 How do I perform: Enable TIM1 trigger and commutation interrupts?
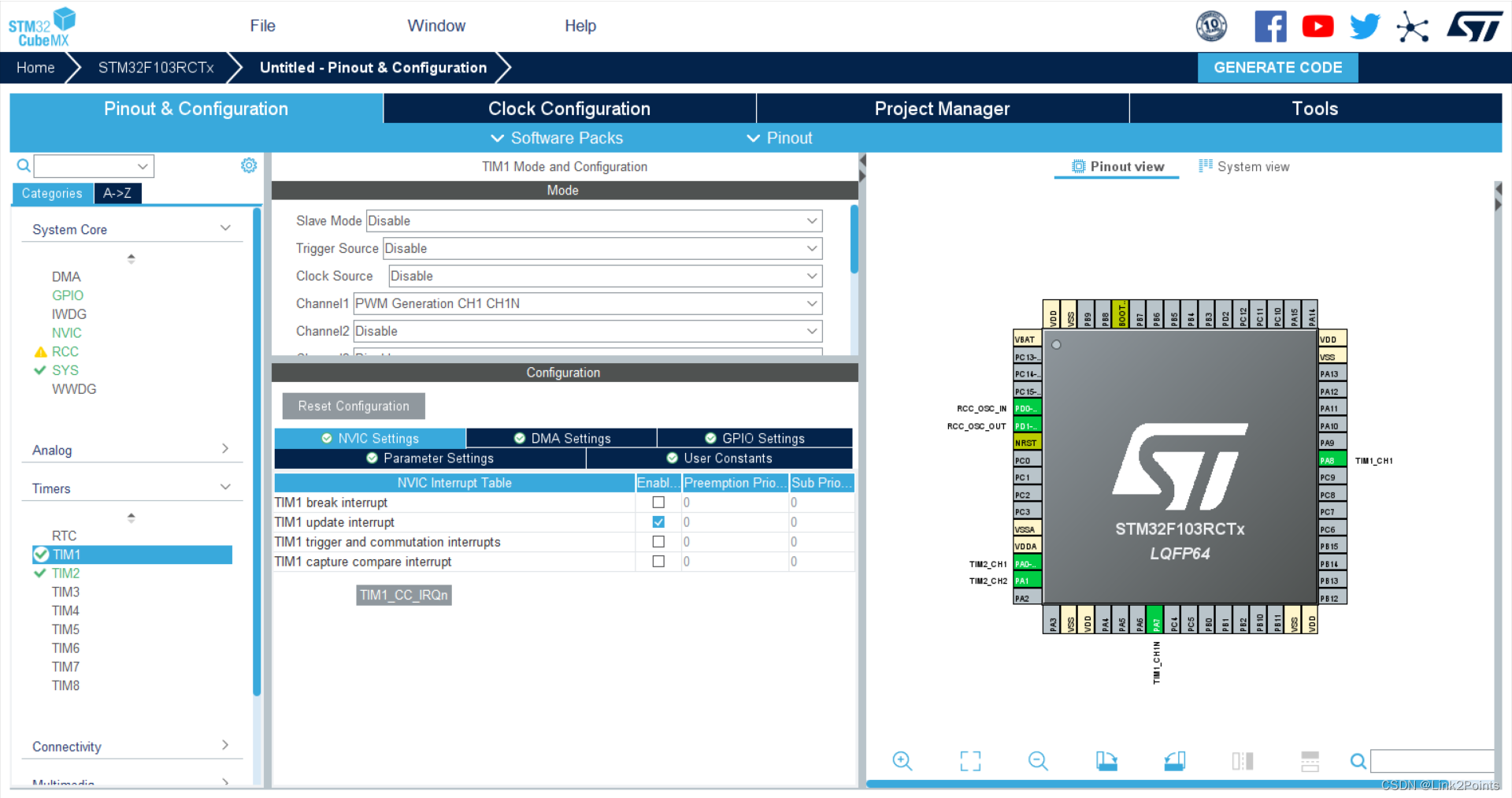tap(658, 542)
